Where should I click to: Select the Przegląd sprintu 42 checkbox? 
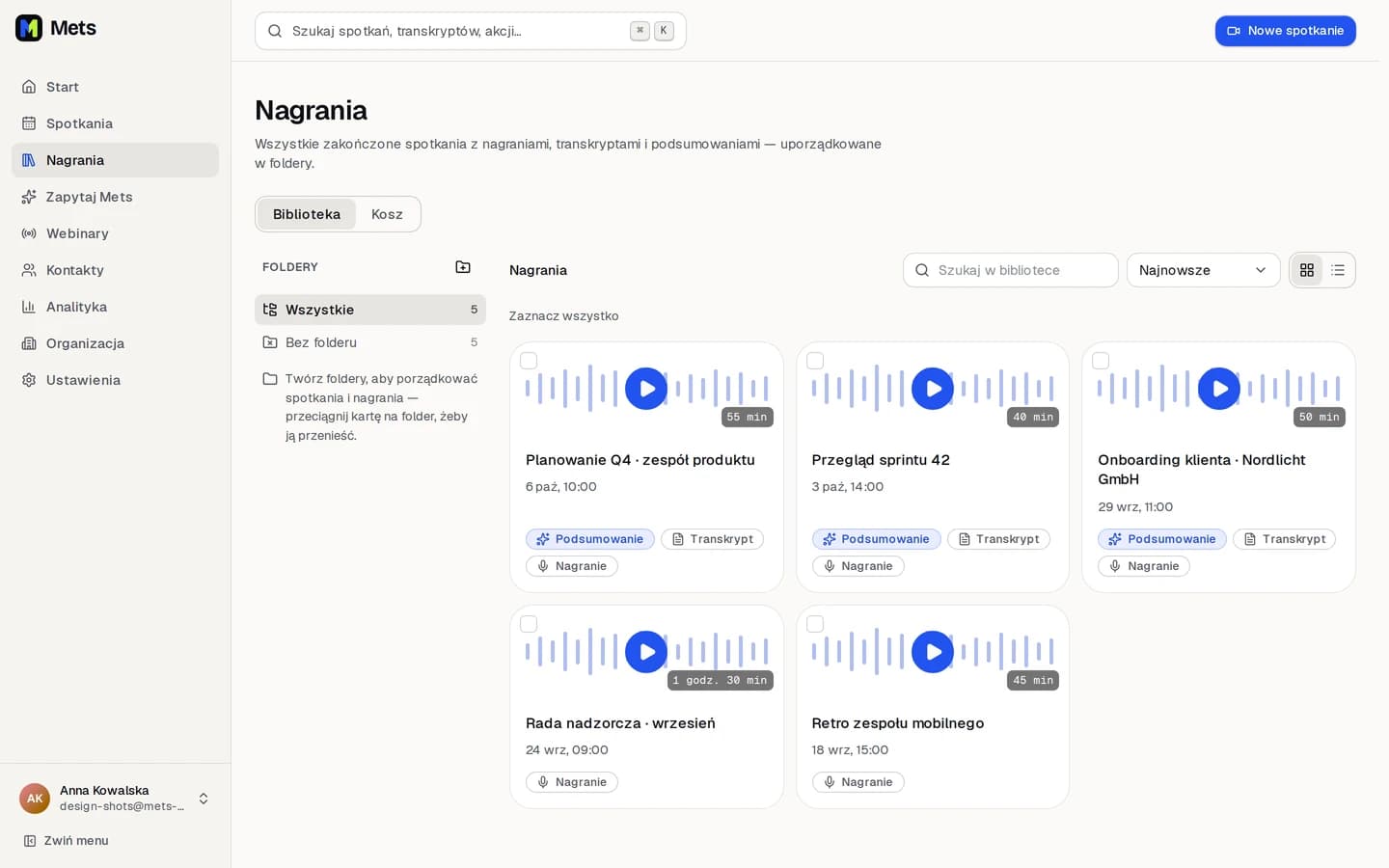815,361
